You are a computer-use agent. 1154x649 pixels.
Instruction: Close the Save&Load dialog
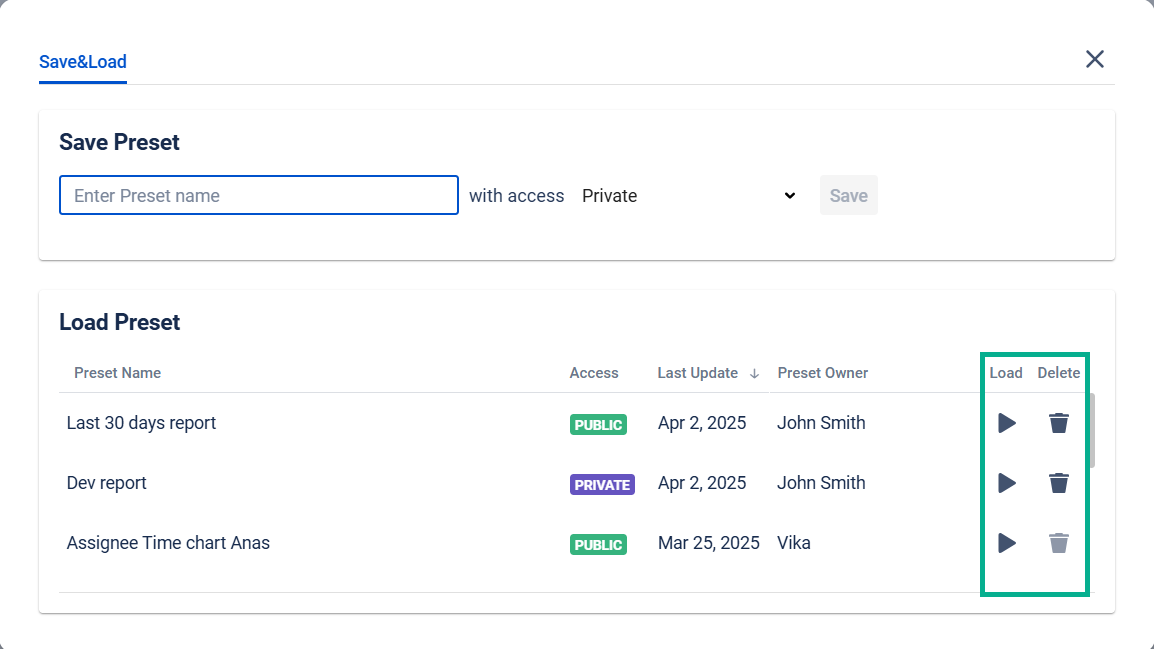(1095, 59)
